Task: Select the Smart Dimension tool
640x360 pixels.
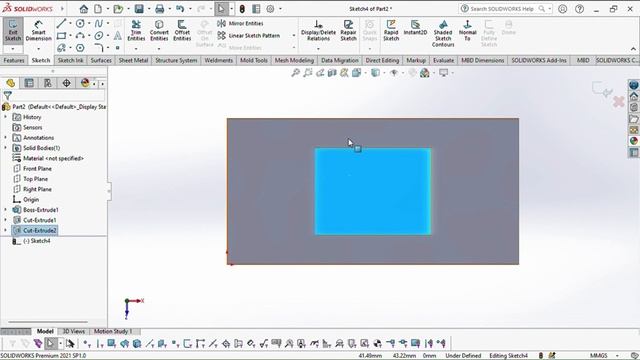Action: 38,30
